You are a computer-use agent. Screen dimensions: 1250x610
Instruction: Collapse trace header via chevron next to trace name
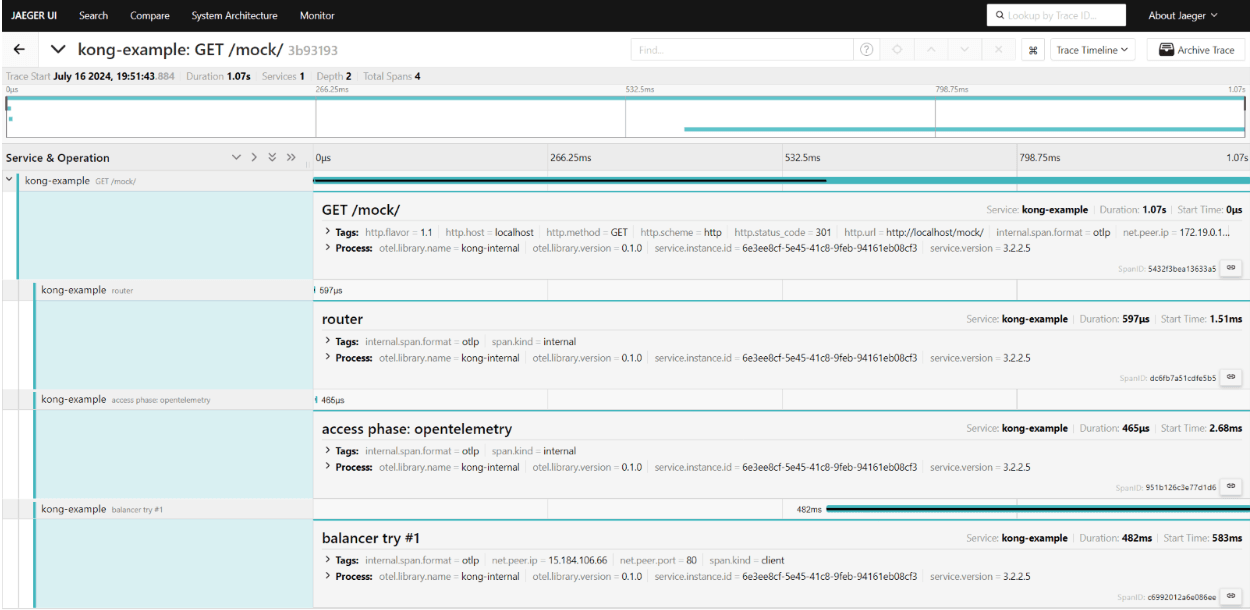57,48
